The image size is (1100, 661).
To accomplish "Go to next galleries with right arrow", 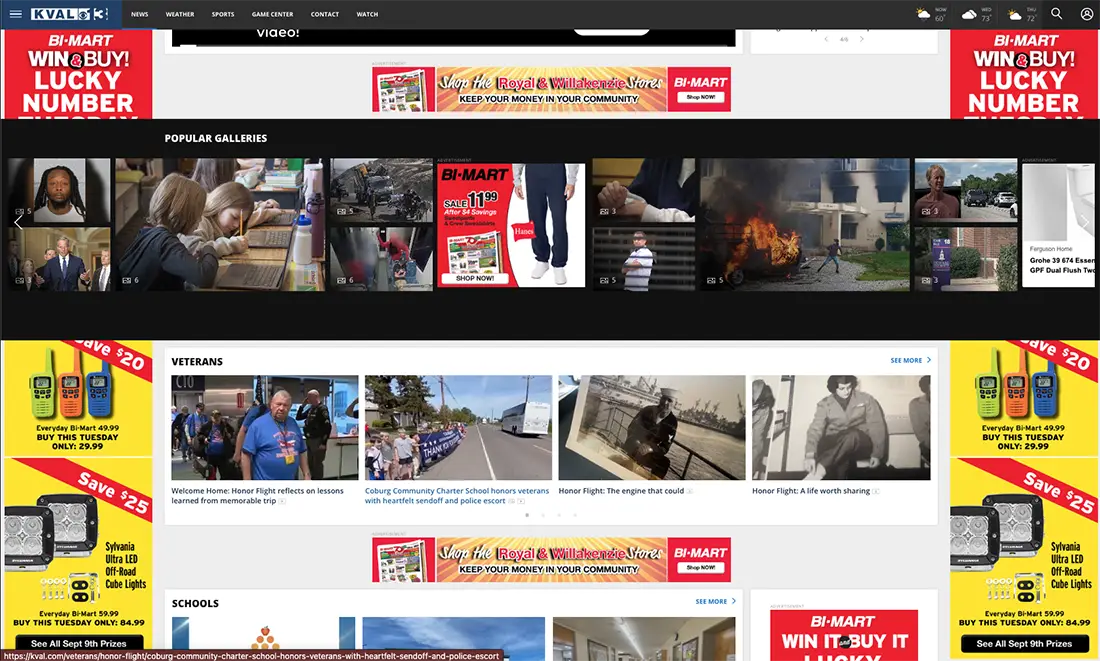I will coord(1085,222).
